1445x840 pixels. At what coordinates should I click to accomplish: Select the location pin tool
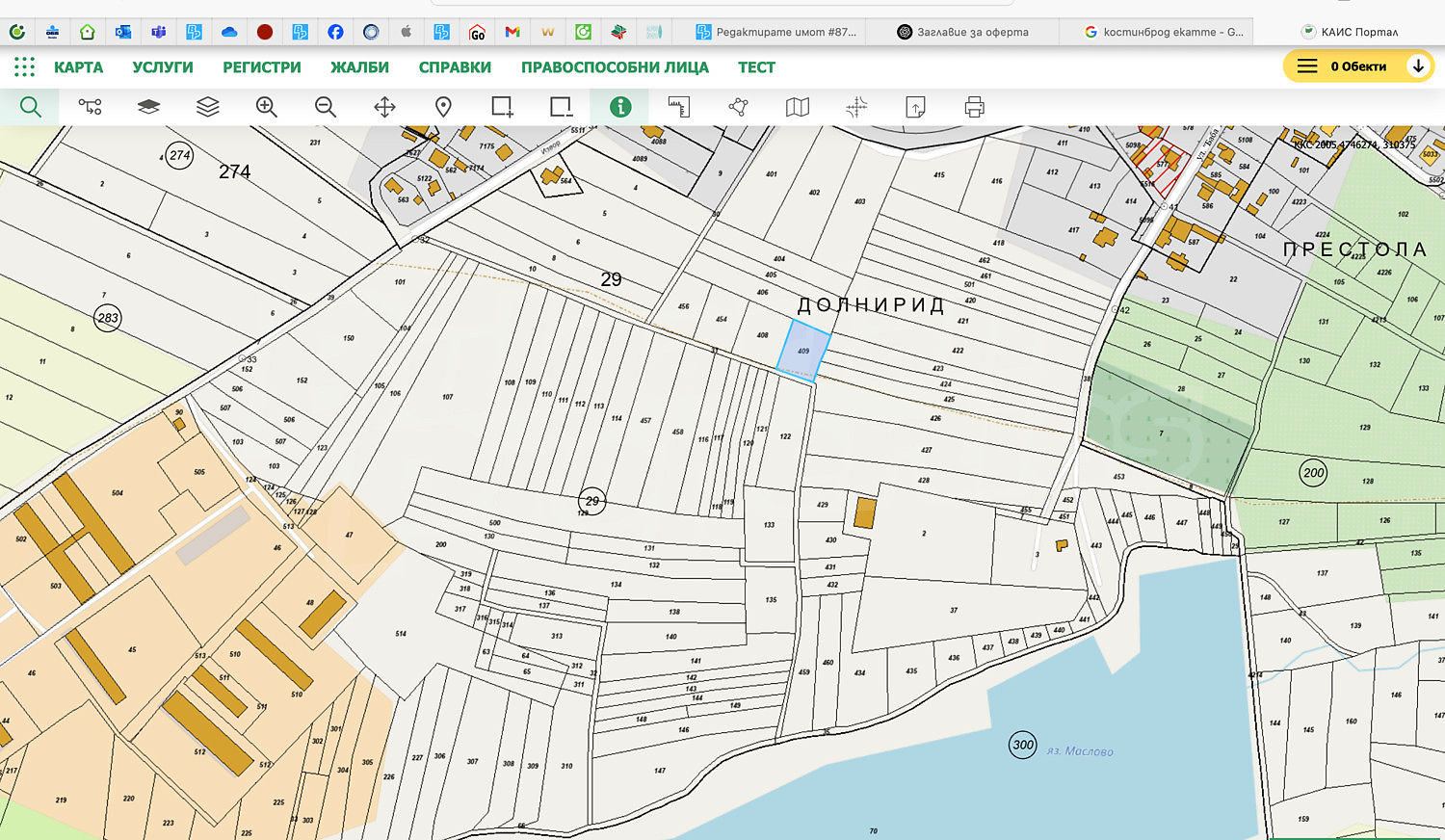pyautogui.click(x=443, y=107)
